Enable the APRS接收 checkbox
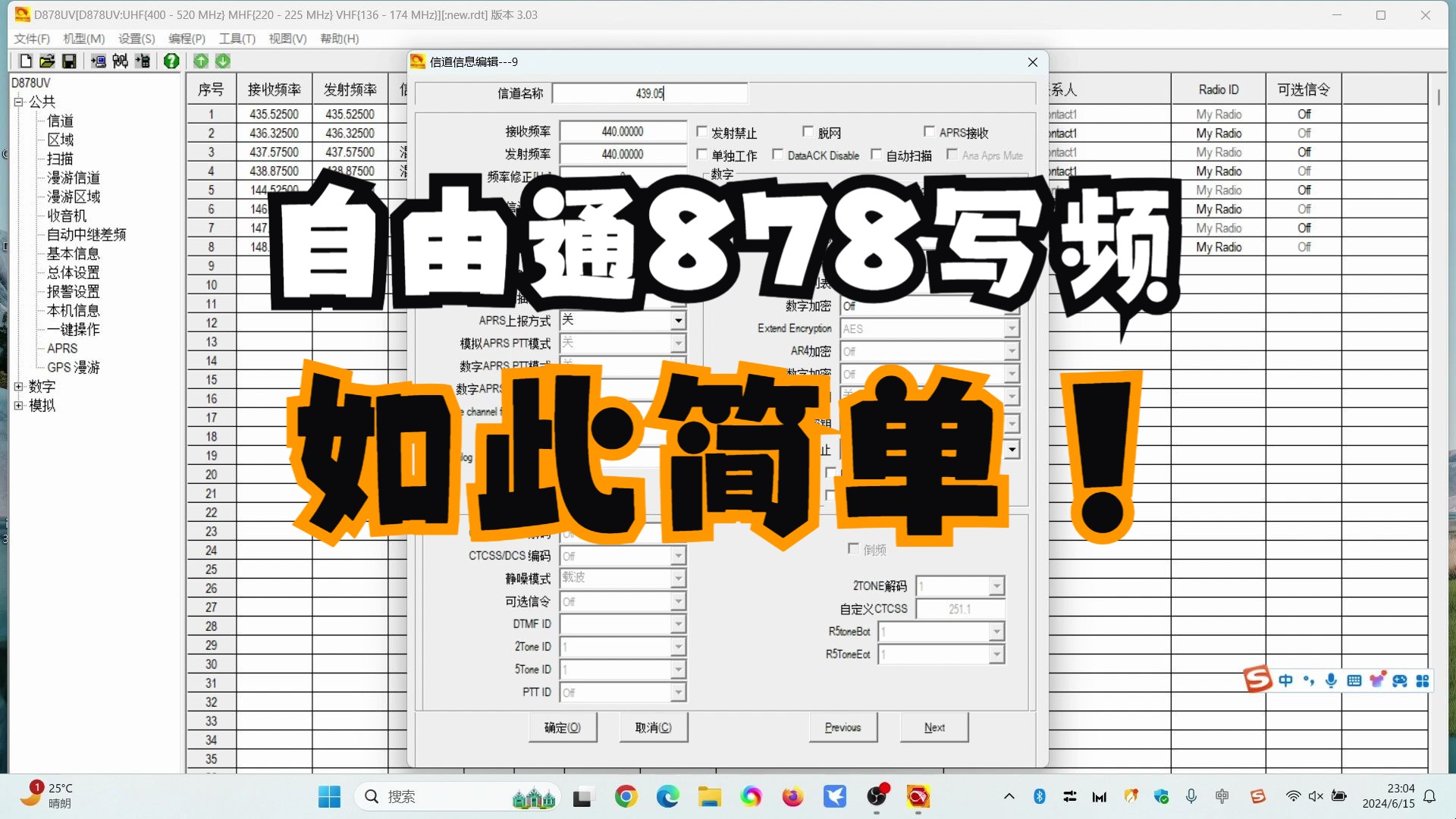The height and width of the screenshot is (819, 1456). (x=929, y=132)
